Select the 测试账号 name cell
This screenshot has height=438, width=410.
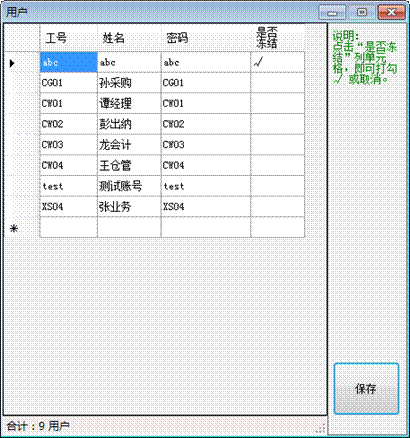pyautogui.click(x=129, y=186)
